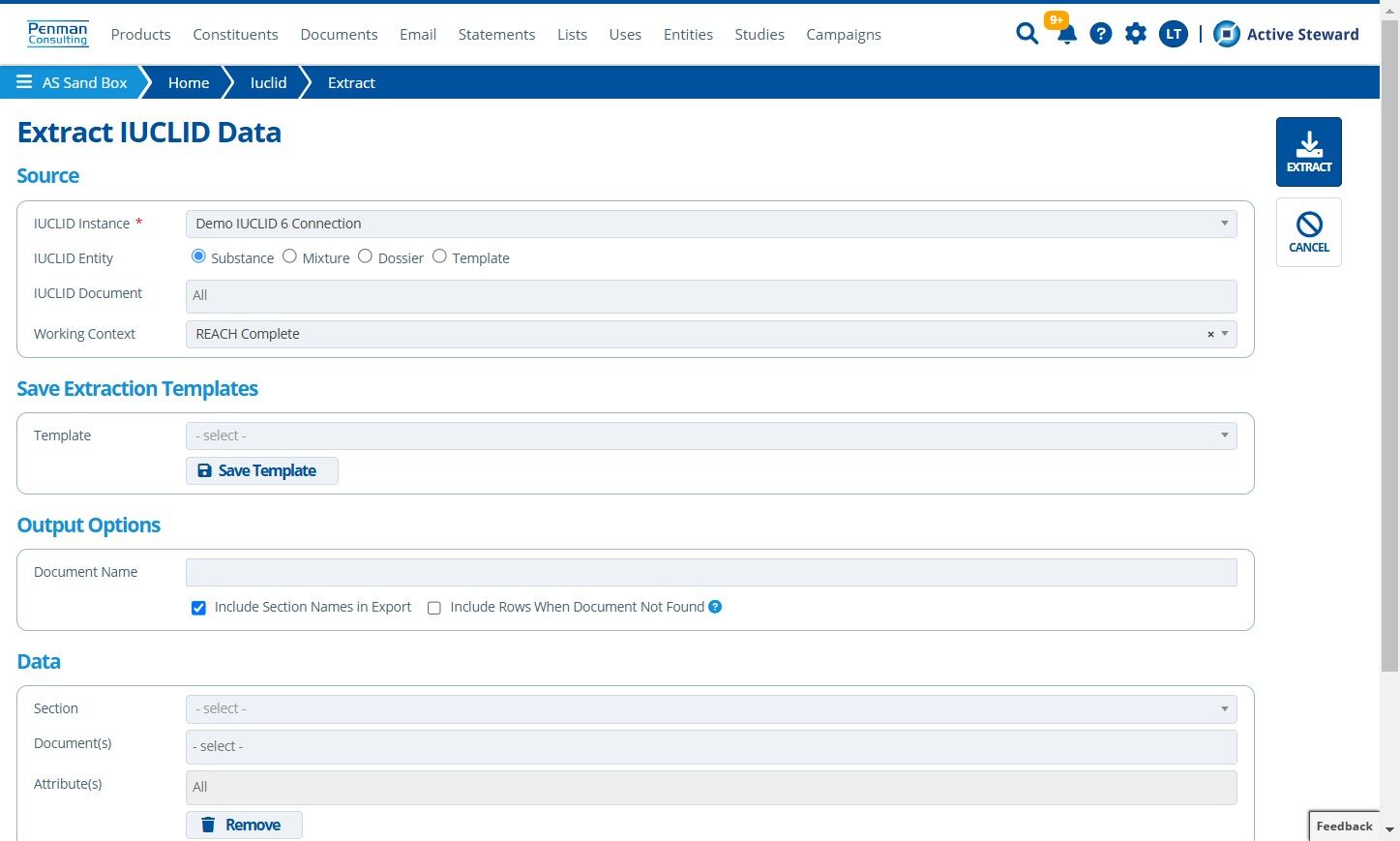
Task: Click the Remove button
Action: point(244,825)
